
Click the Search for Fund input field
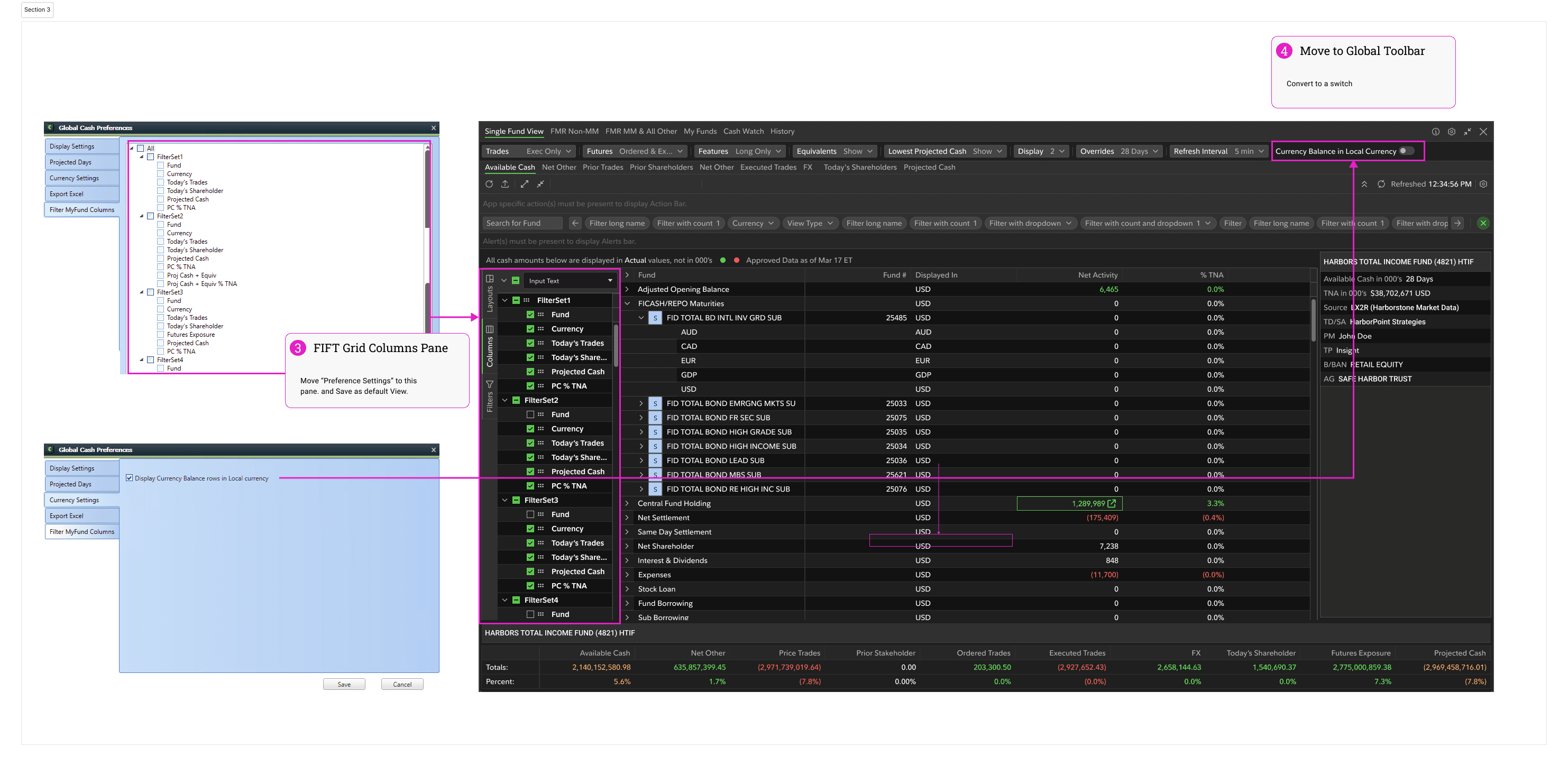[522, 223]
